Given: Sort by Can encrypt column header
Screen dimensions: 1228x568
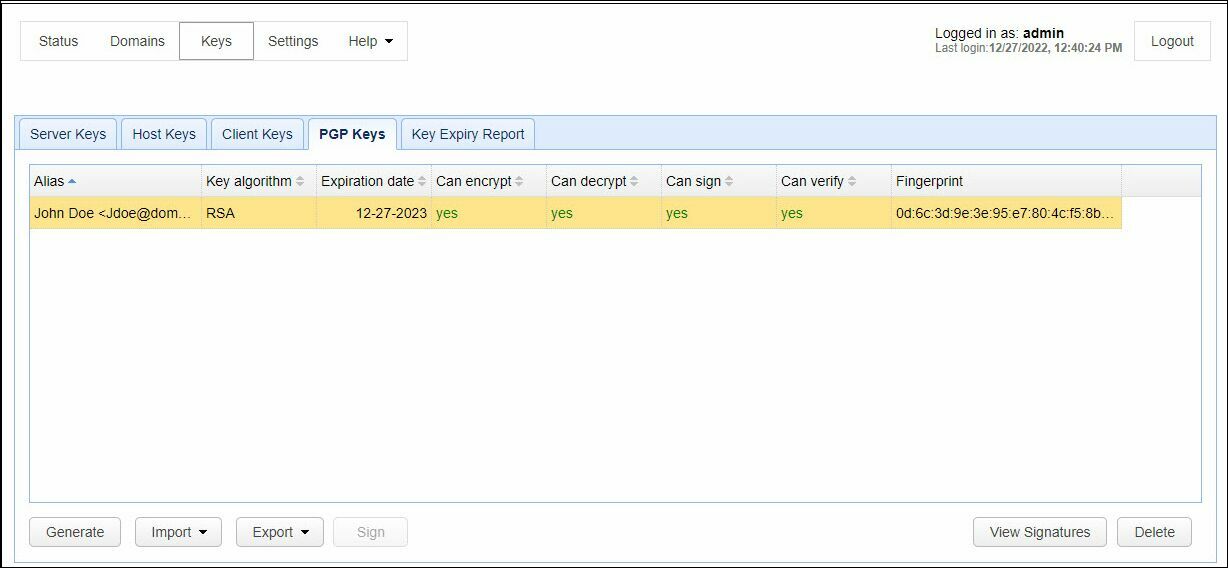Looking at the screenshot, I should pyautogui.click(x=489, y=181).
